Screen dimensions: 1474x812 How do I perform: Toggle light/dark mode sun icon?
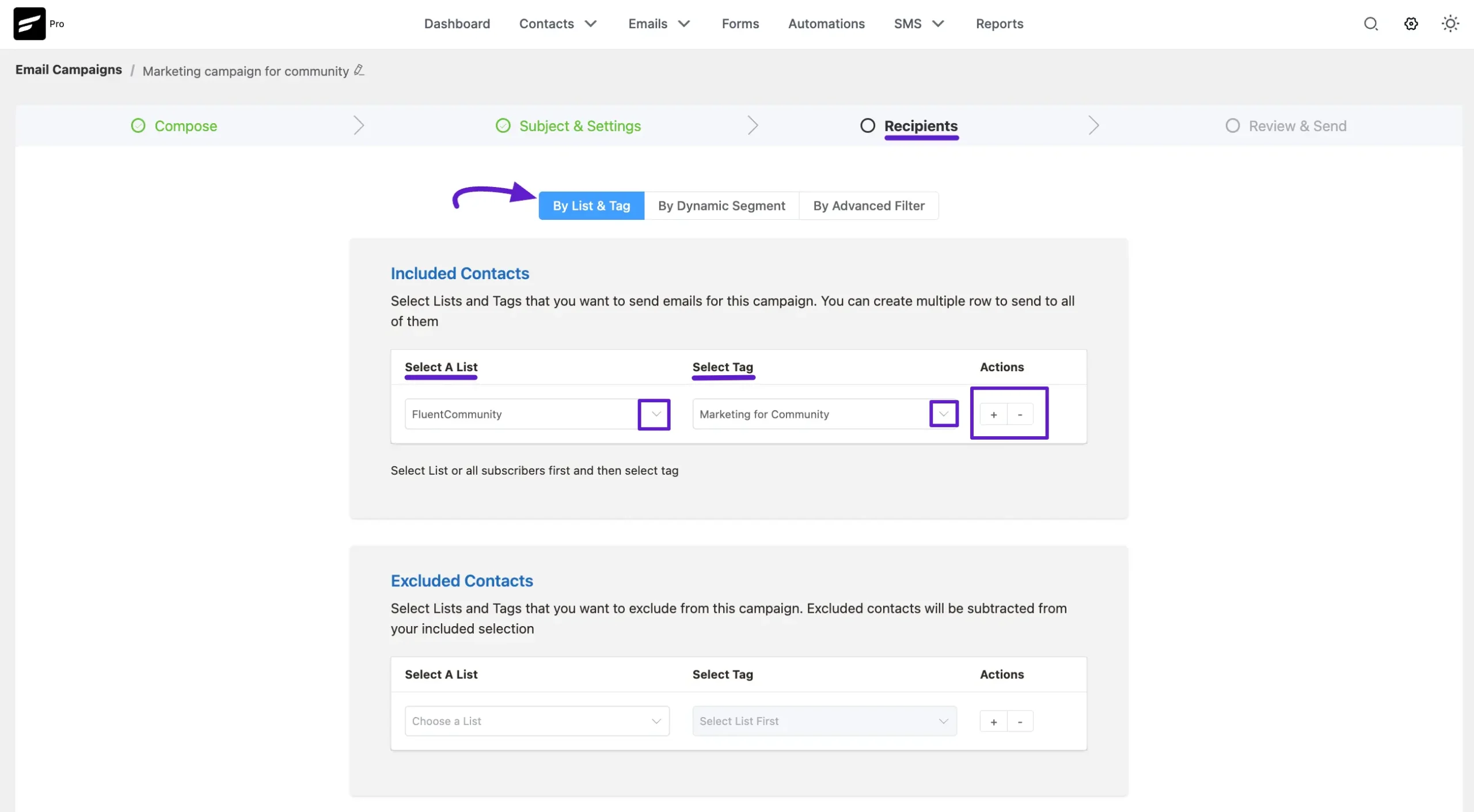click(1450, 24)
